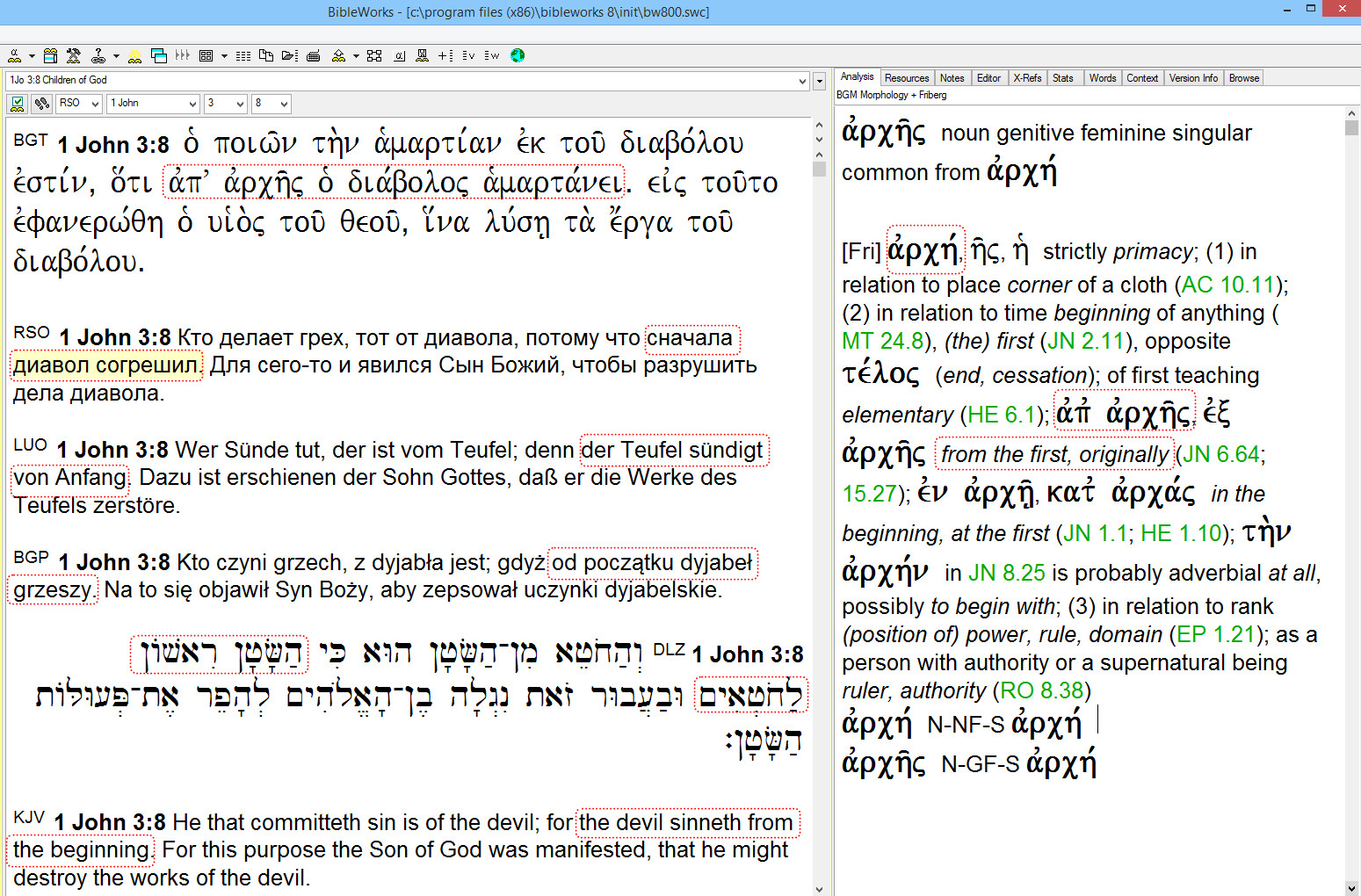This screenshot has height=896, width=1361.
Task: Follow the HE 1.10 reference link
Action: 1181,533
